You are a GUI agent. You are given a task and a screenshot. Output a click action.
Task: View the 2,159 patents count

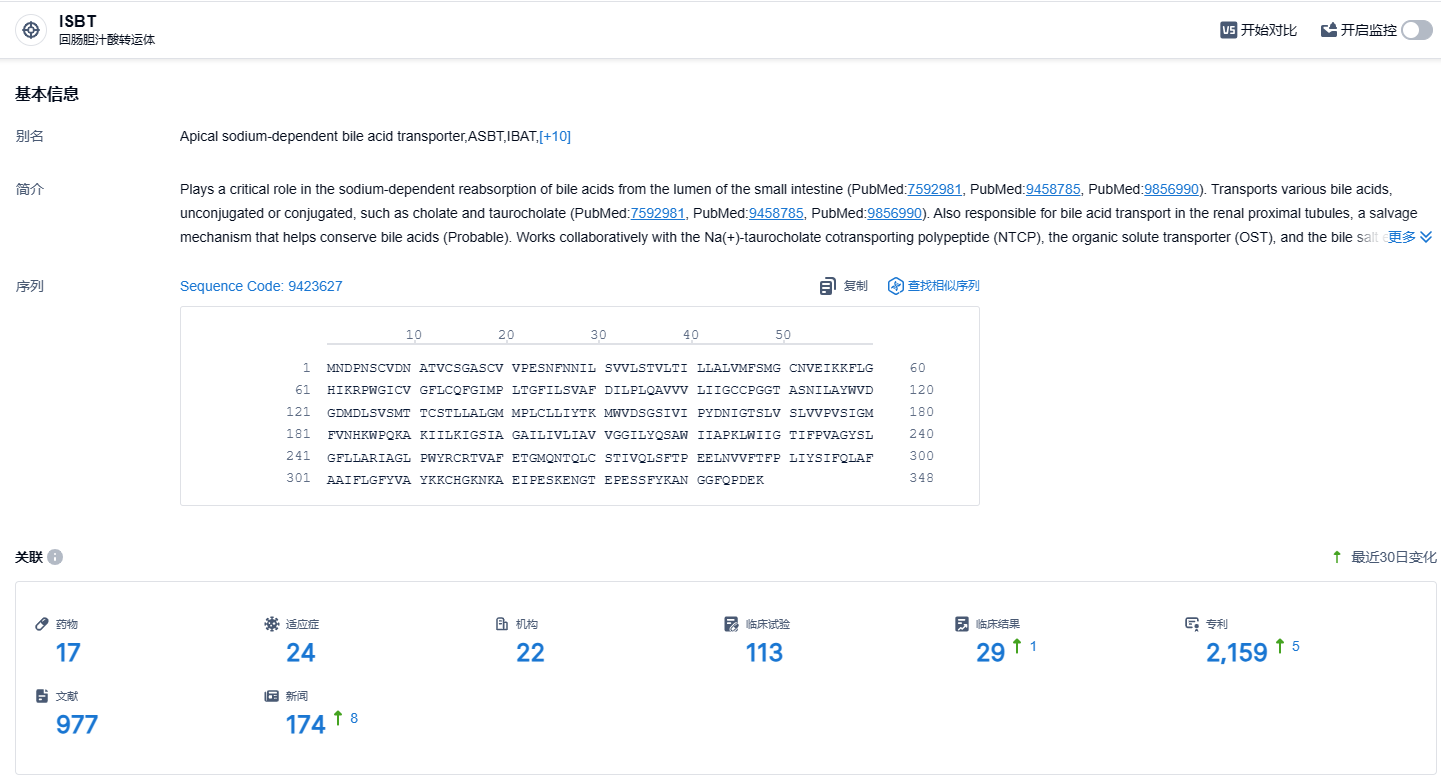tap(1236, 653)
